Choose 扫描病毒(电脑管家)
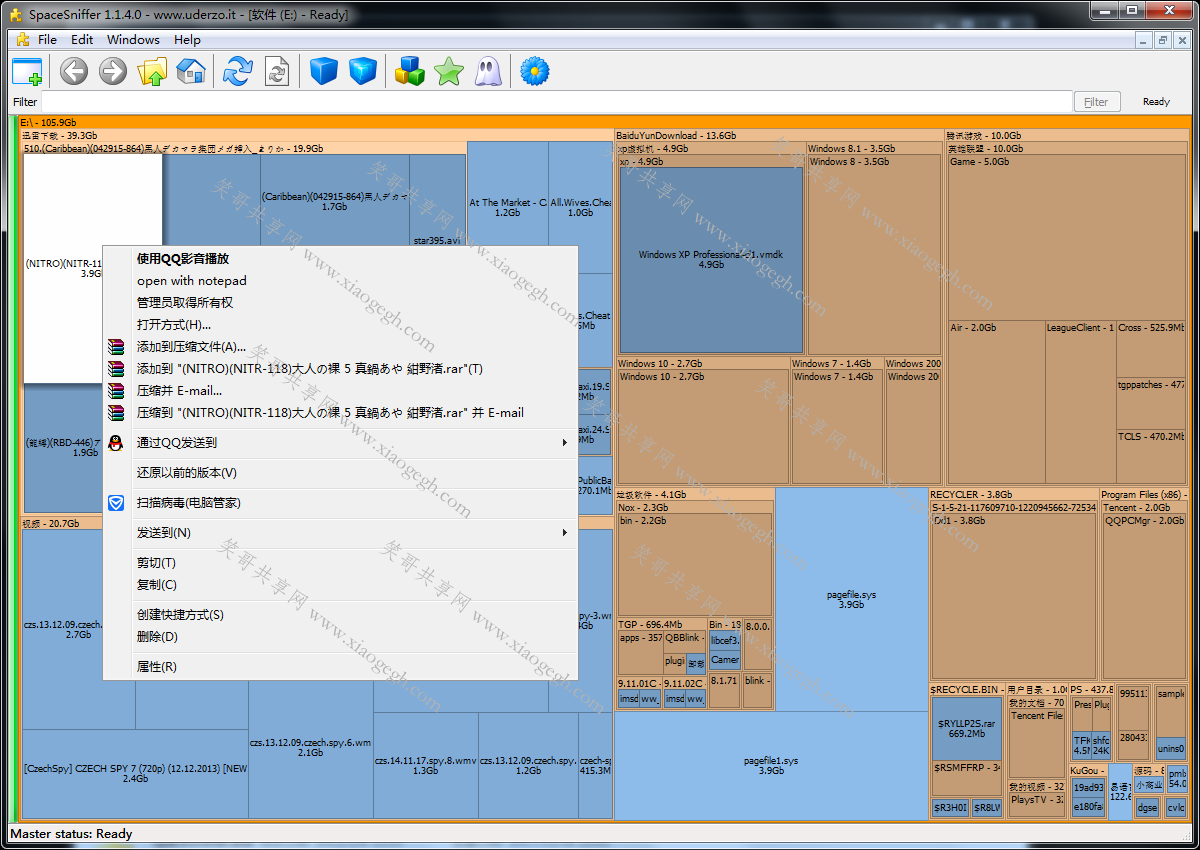1200x850 pixels. (x=340, y=503)
